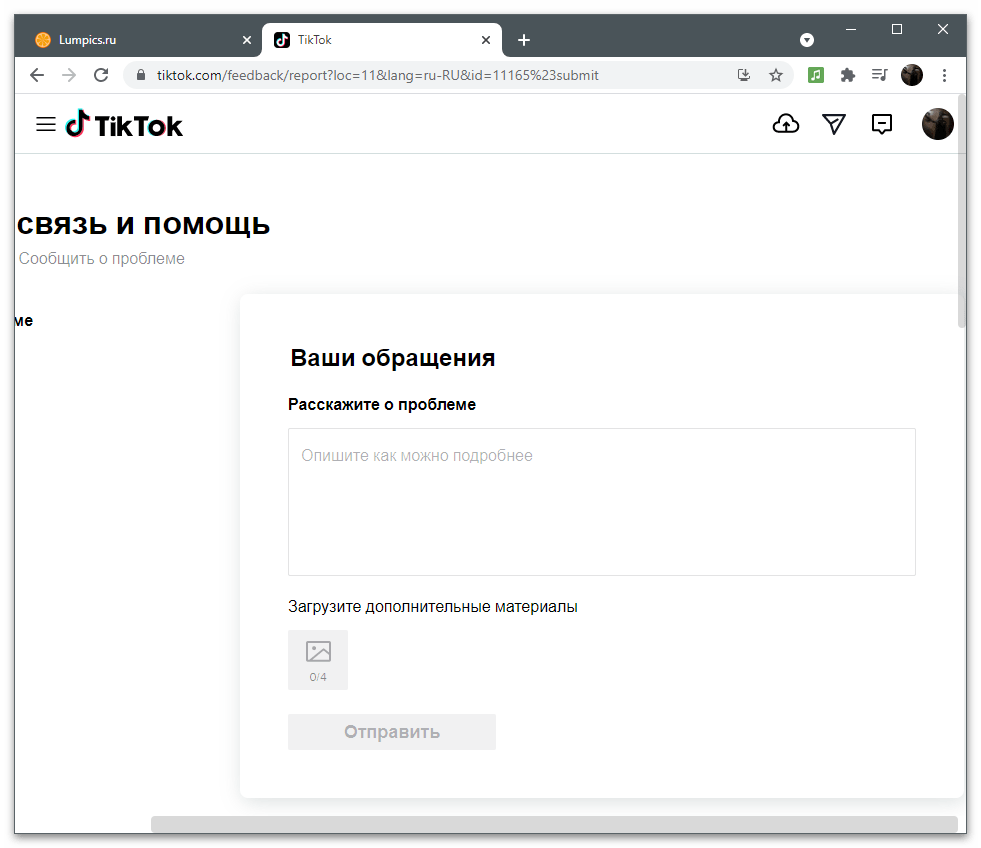Open TikTok profile avatar menu
The width and height of the screenshot is (981, 848).
(x=937, y=124)
